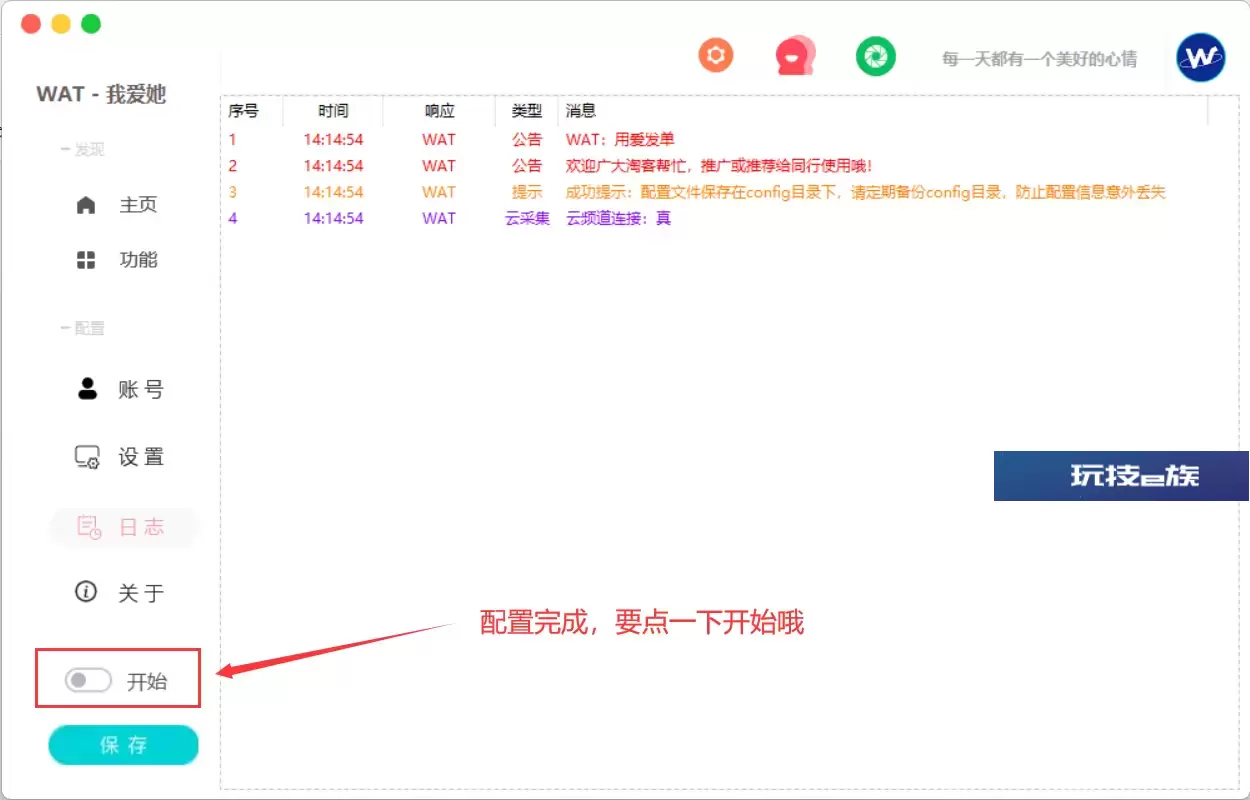Go to the 主页 menu item

(x=138, y=205)
